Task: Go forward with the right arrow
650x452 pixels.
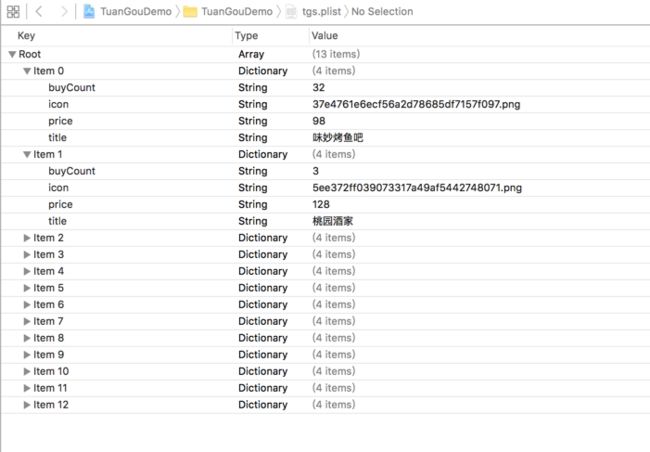Action: tap(64, 11)
